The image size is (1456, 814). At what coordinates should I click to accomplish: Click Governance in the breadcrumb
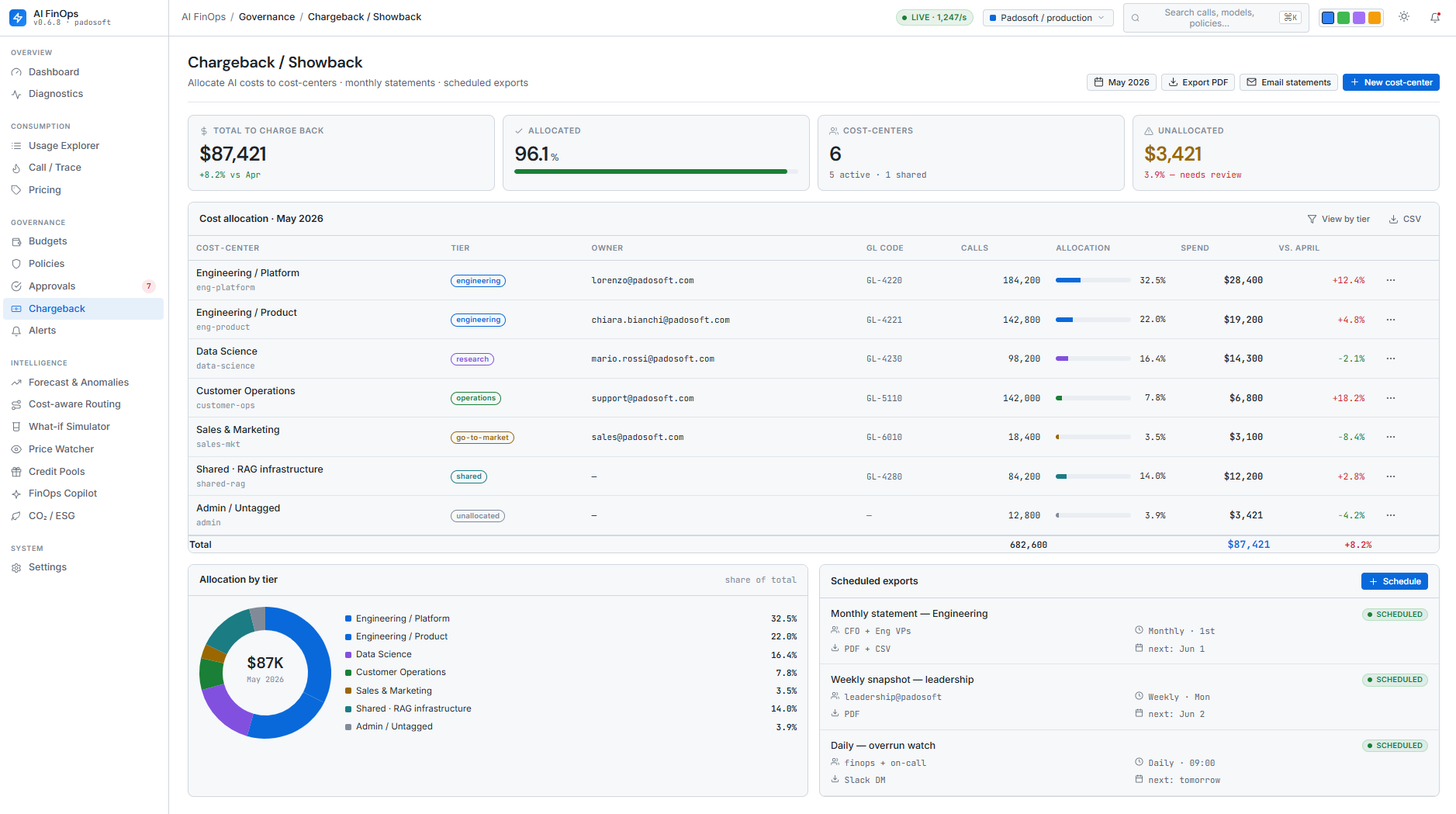[267, 17]
